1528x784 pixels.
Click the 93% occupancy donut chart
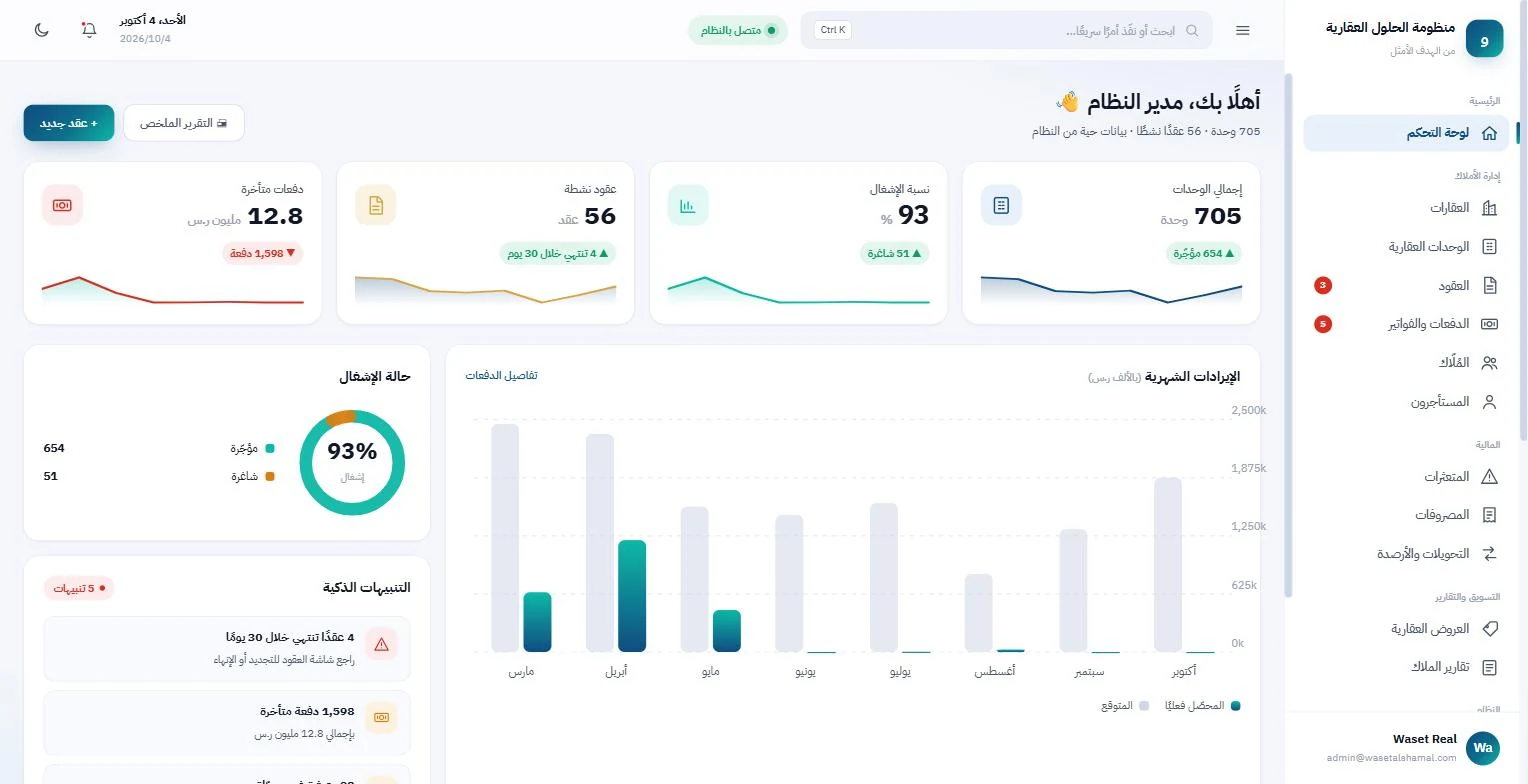point(352,463)
